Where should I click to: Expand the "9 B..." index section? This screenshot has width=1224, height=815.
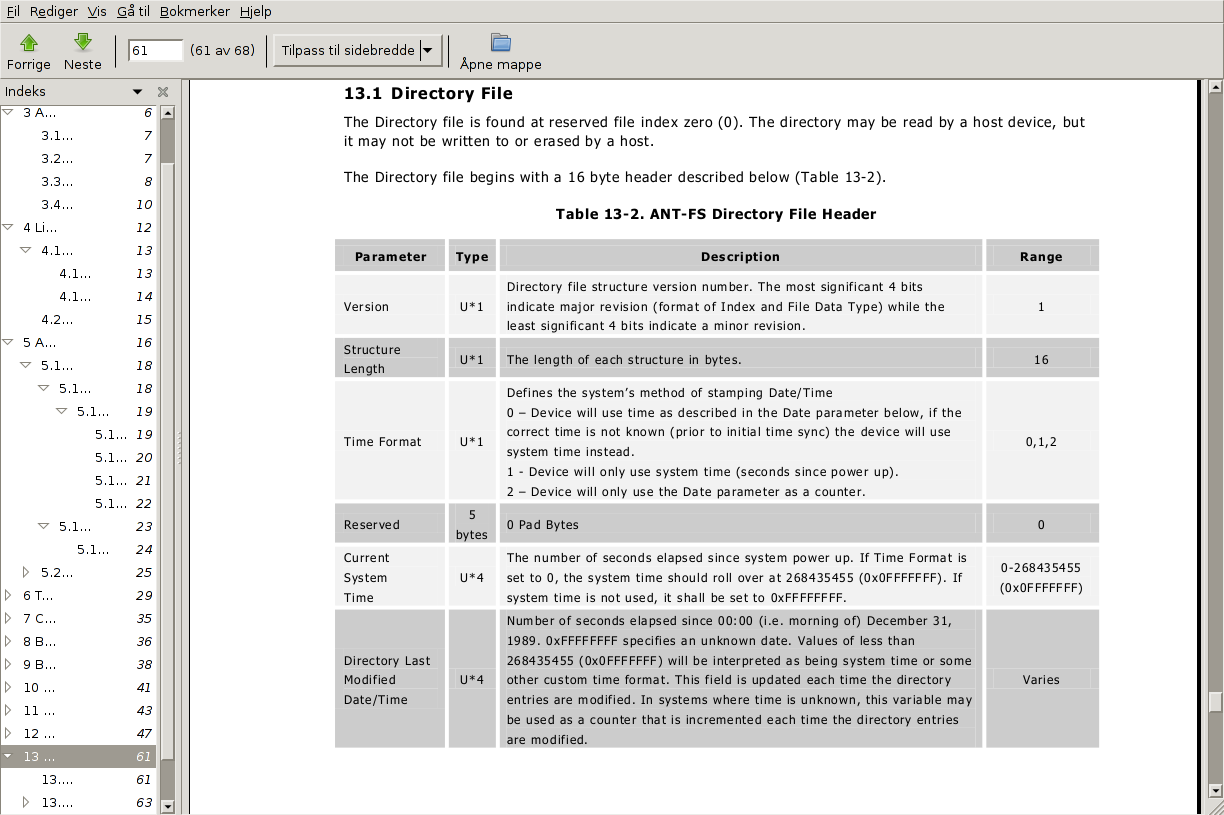[x=8, y=664]
